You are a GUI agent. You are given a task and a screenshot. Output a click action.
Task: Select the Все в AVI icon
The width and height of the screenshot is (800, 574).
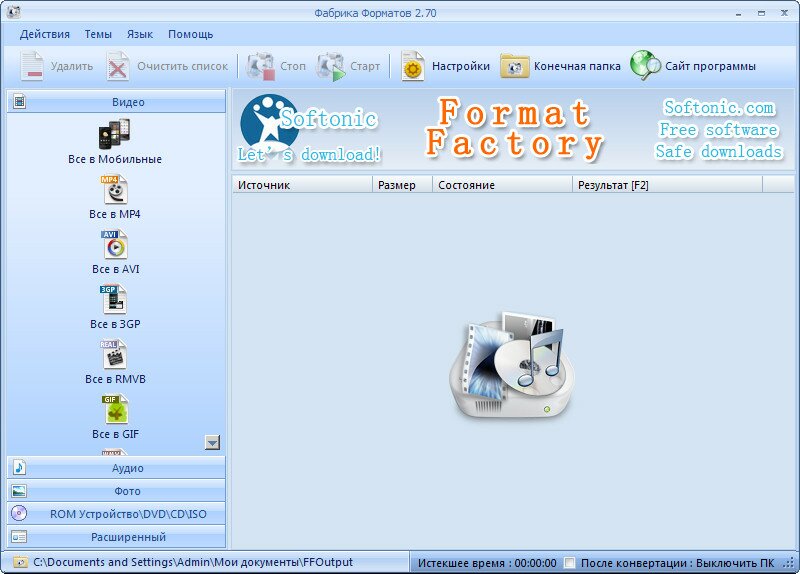pos(114,245)
